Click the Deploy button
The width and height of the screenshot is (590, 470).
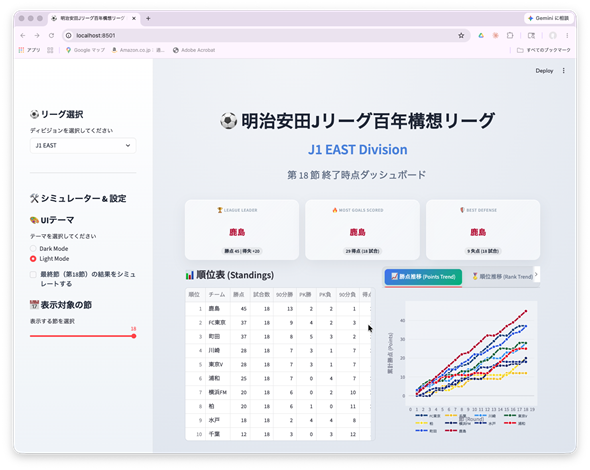point(544,71)
